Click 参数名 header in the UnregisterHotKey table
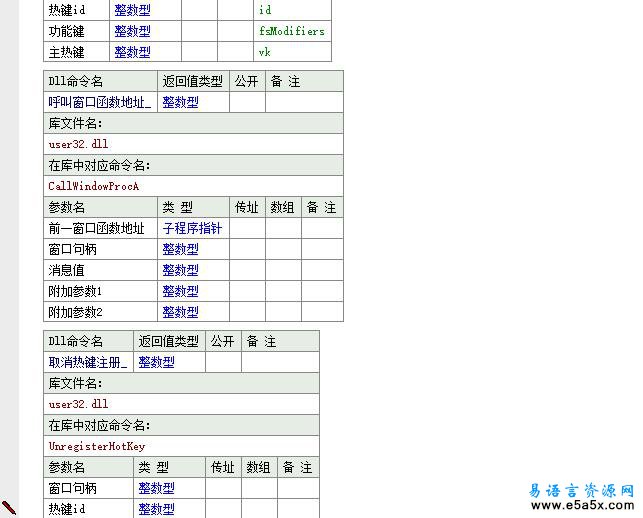 [x=66, y=467]
